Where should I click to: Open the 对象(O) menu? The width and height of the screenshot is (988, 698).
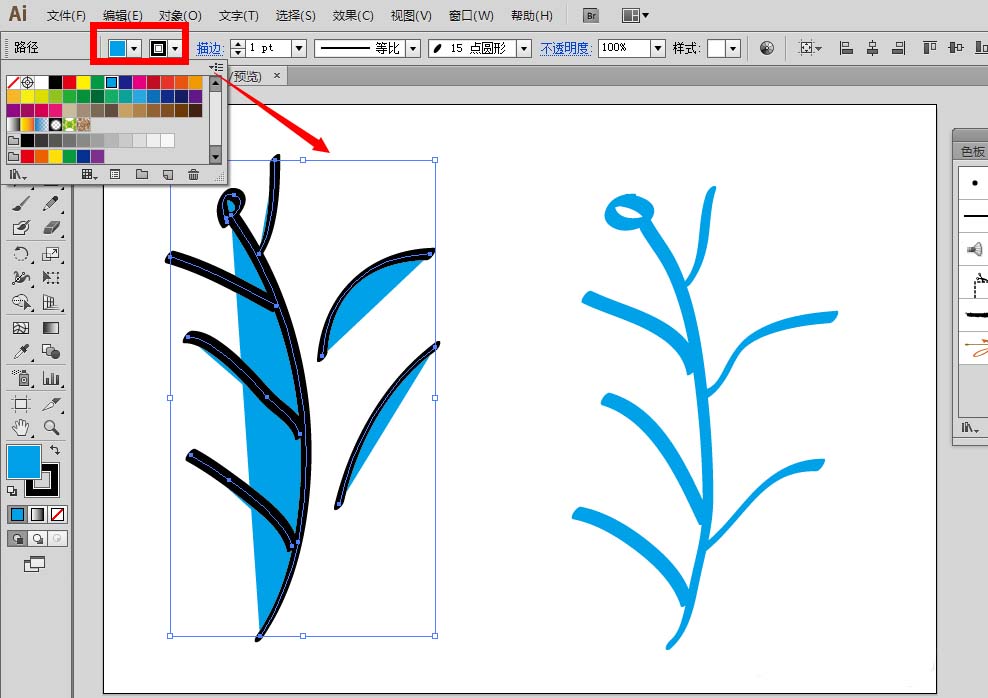pyautogui.click(x=180, y=16)
